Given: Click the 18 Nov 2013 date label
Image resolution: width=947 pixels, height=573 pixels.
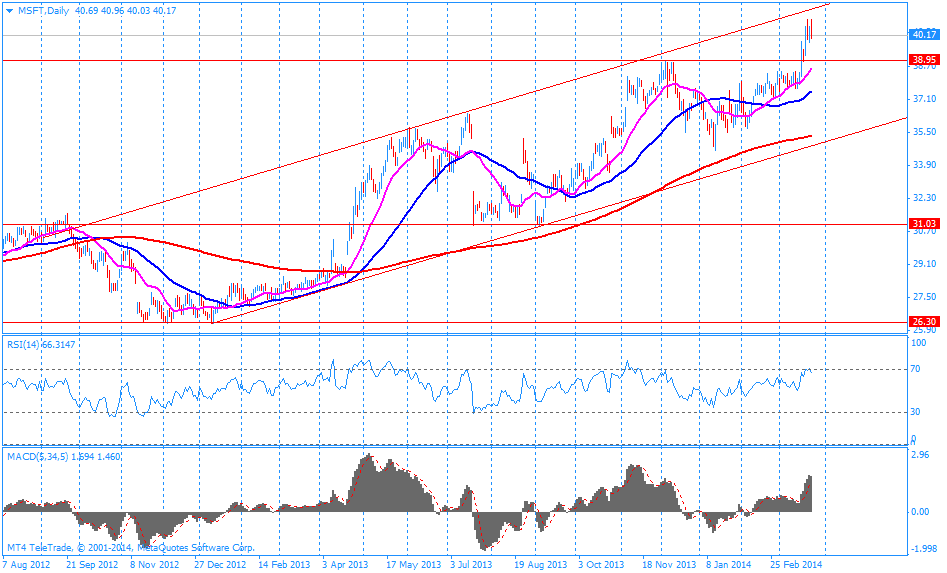Looking at the screenshot, I should (x=669, y=565).
